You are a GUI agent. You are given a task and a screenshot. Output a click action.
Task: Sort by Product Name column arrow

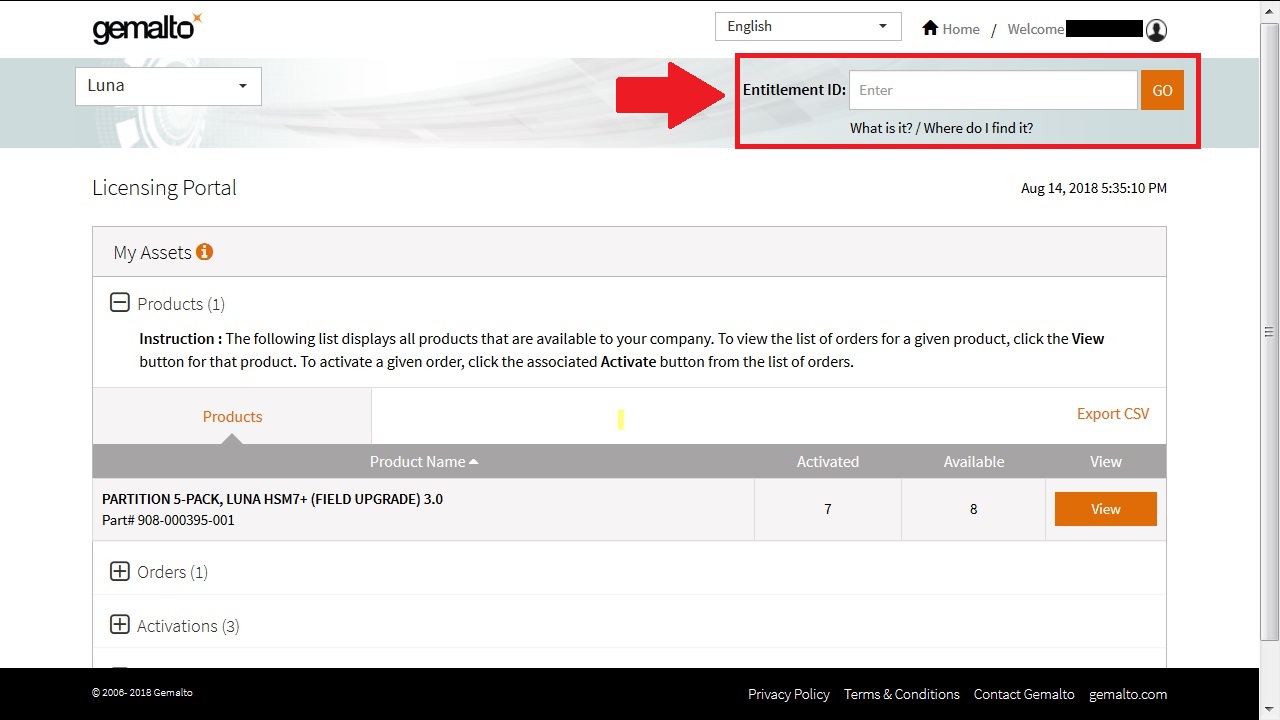pos(474,461)
